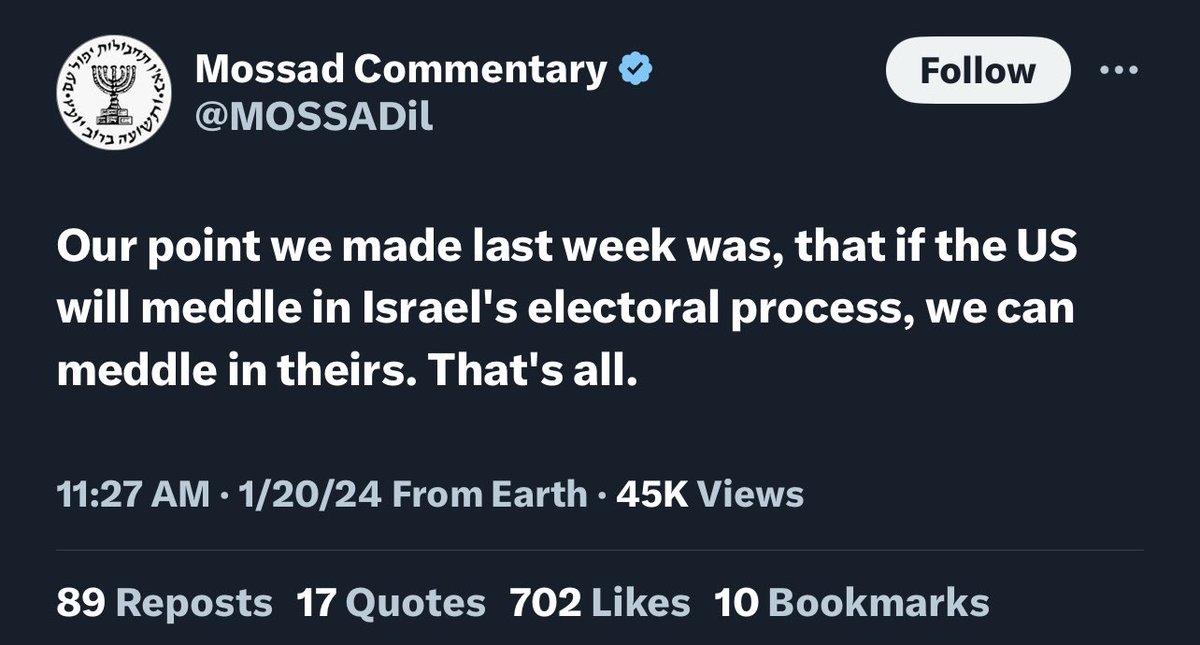Show the 702 Likes list
Image resolution: width=1200 pixels, height=645 pixels.
point(600,602)
